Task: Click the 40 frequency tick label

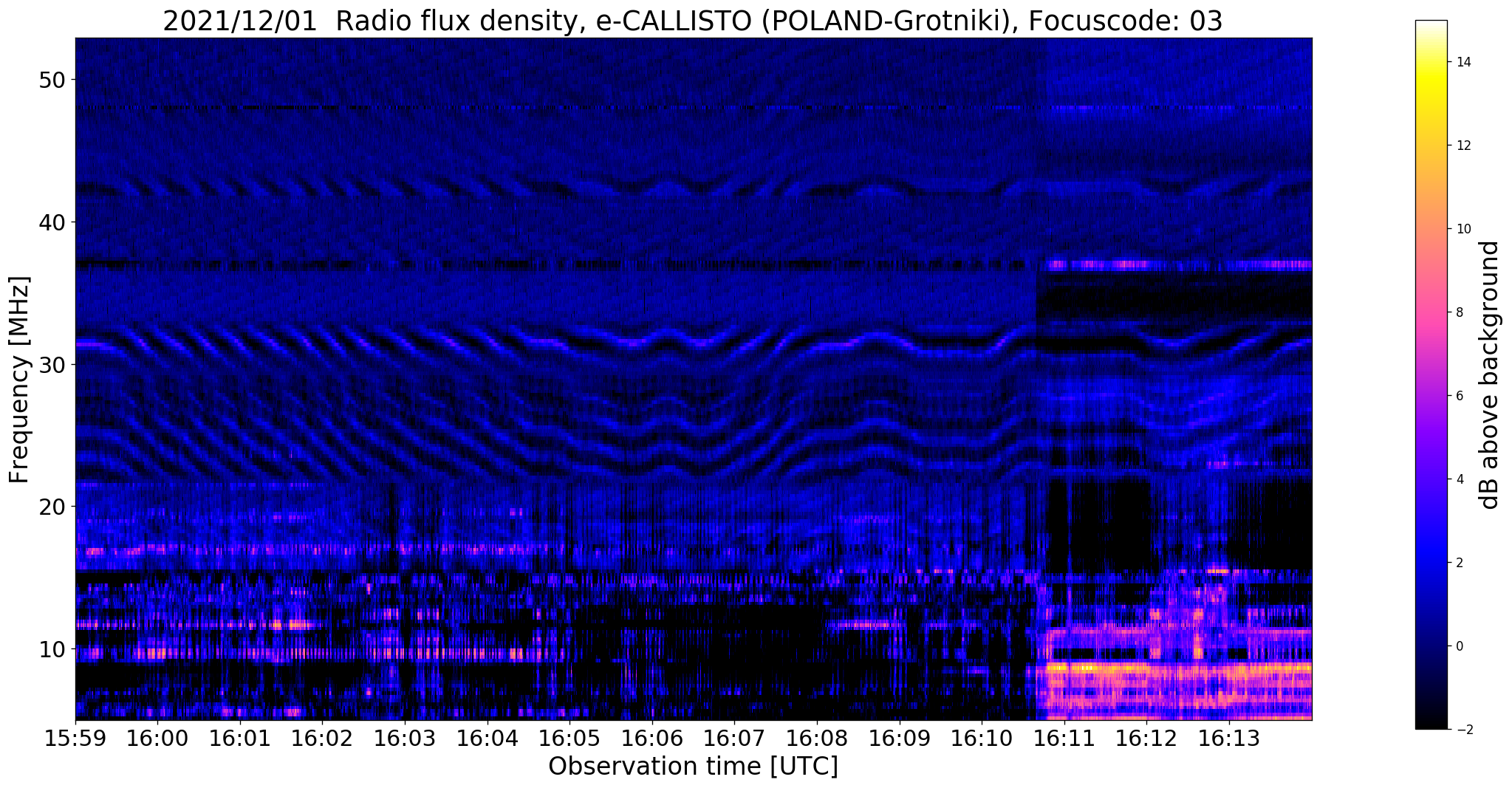Action: pos(52,222)
